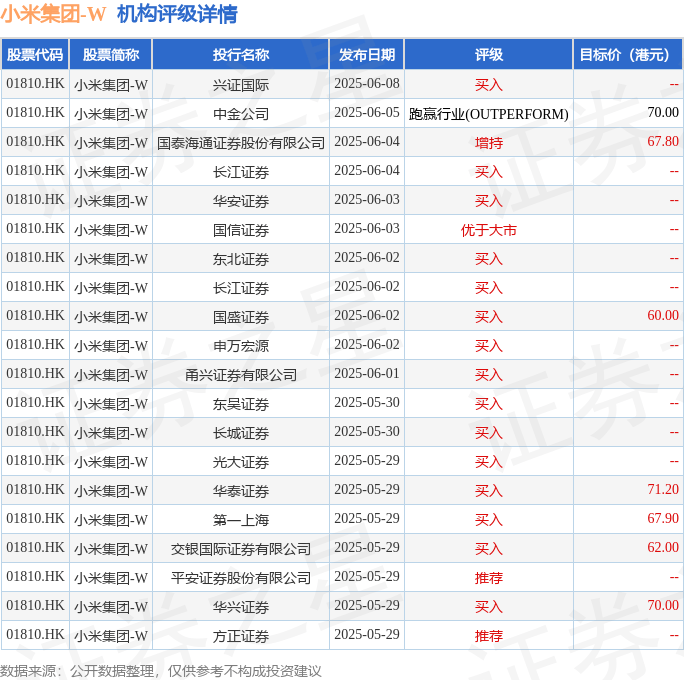This screenshot has height=680, width=684.
Task: Select the 光大证券 cell
Action: pyautogui.click(x=241, y=461)
